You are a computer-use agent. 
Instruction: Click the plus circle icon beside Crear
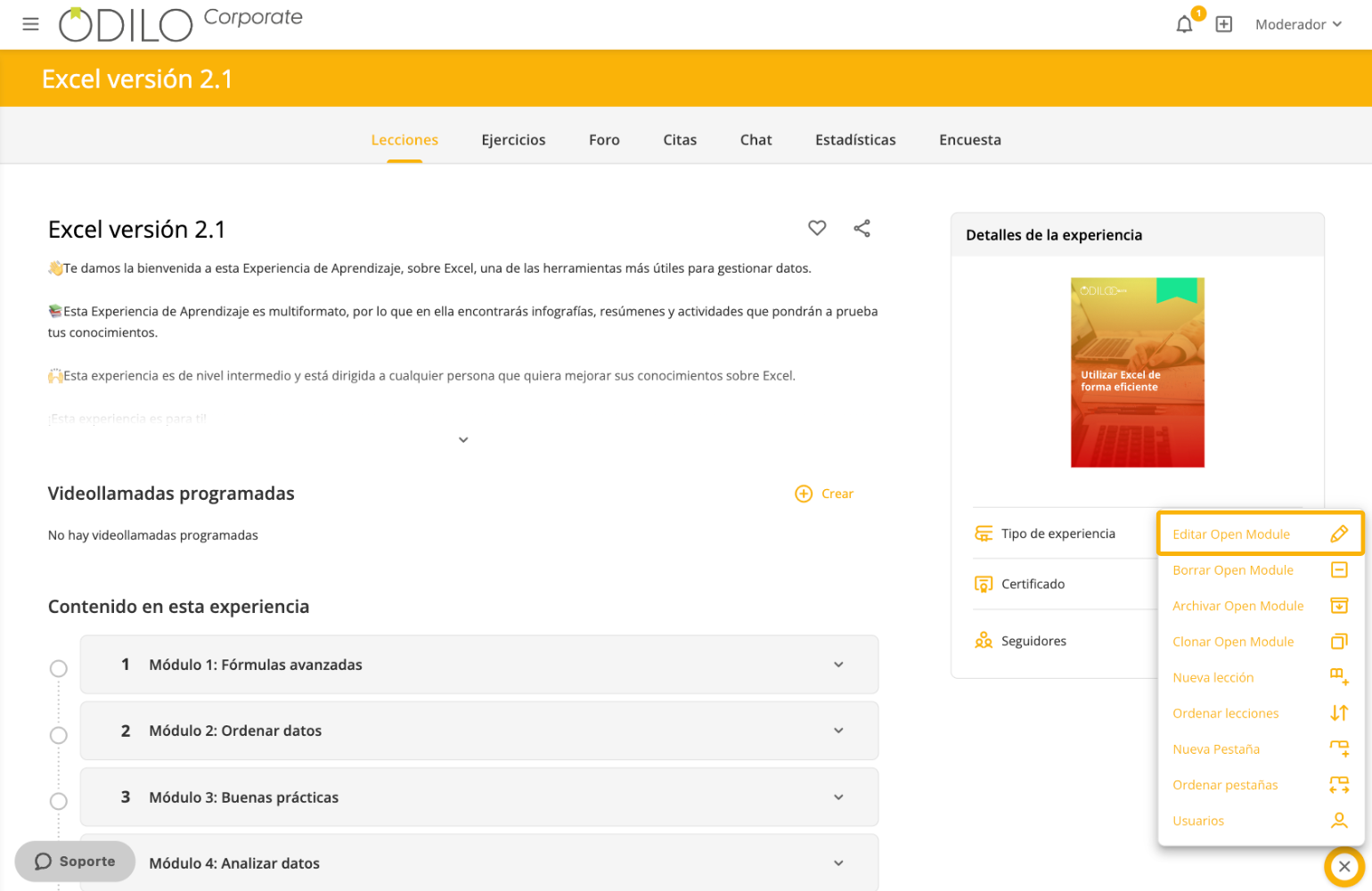click(804, 494)
